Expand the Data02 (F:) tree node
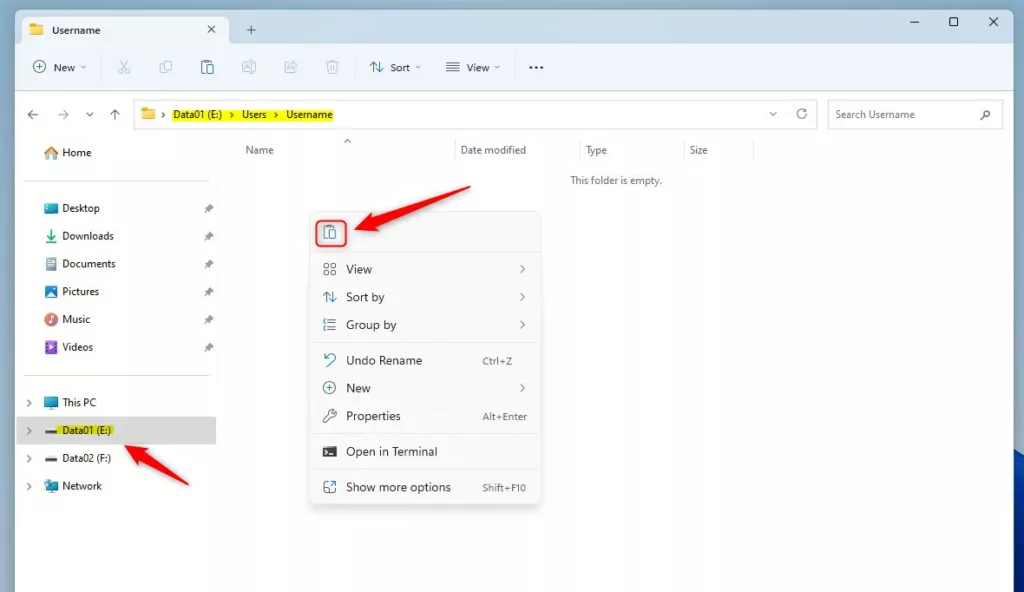The image size is (1024, 592). (29, 458)
